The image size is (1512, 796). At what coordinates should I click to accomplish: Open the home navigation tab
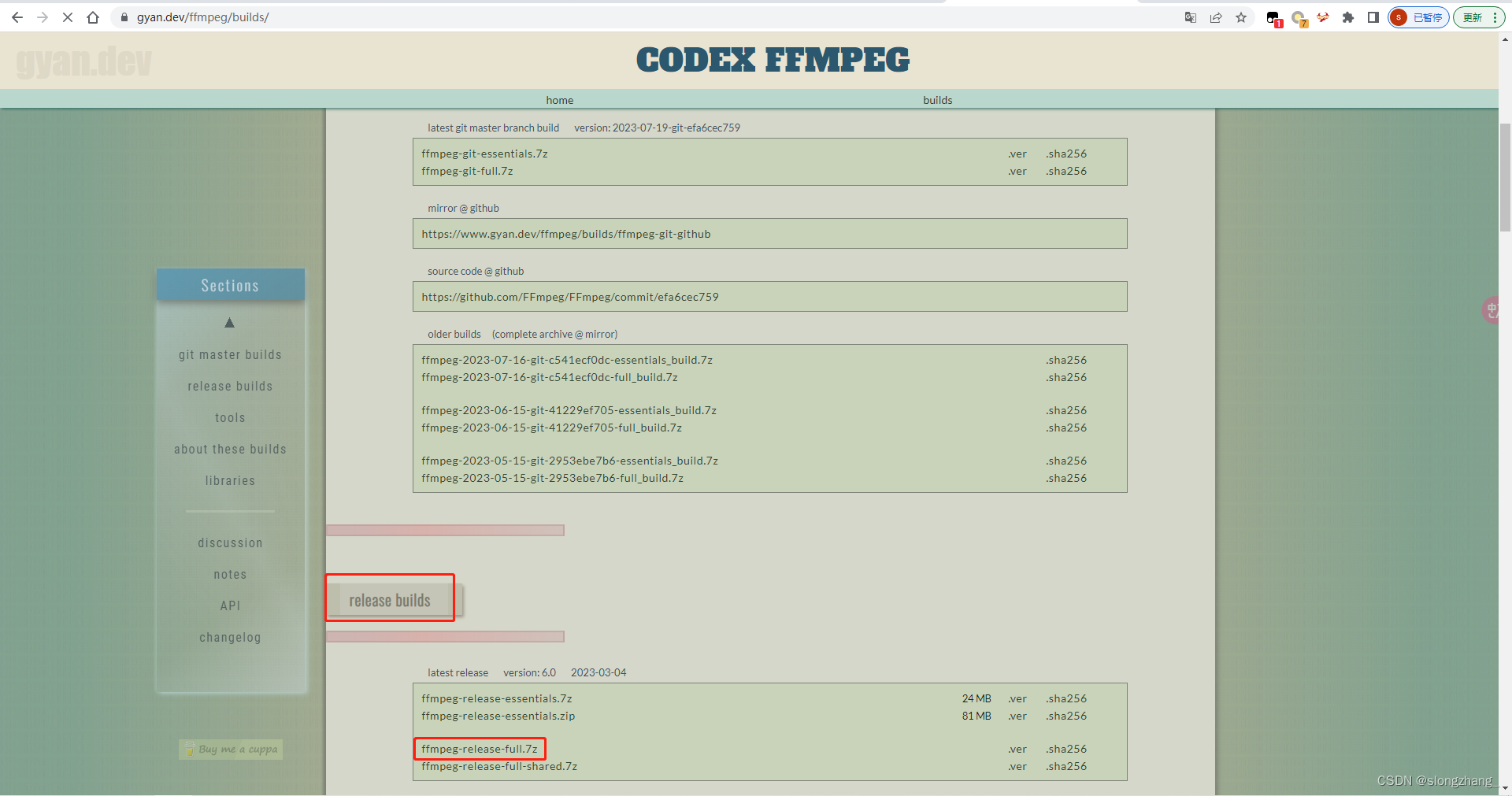point(560,100)
